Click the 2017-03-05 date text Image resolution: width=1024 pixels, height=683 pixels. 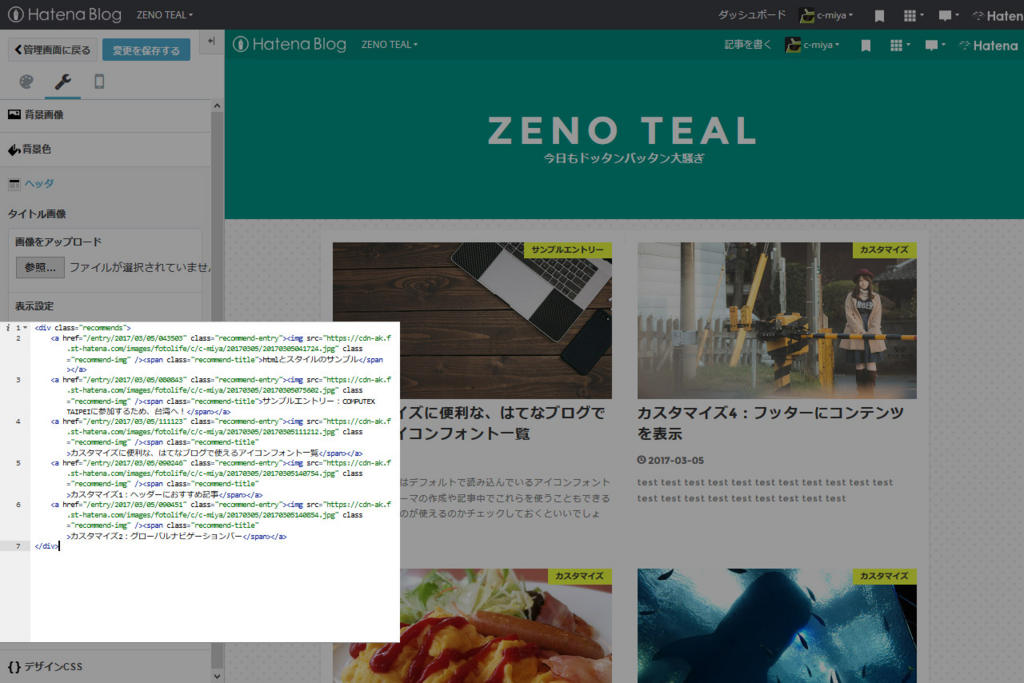[675, 460]
